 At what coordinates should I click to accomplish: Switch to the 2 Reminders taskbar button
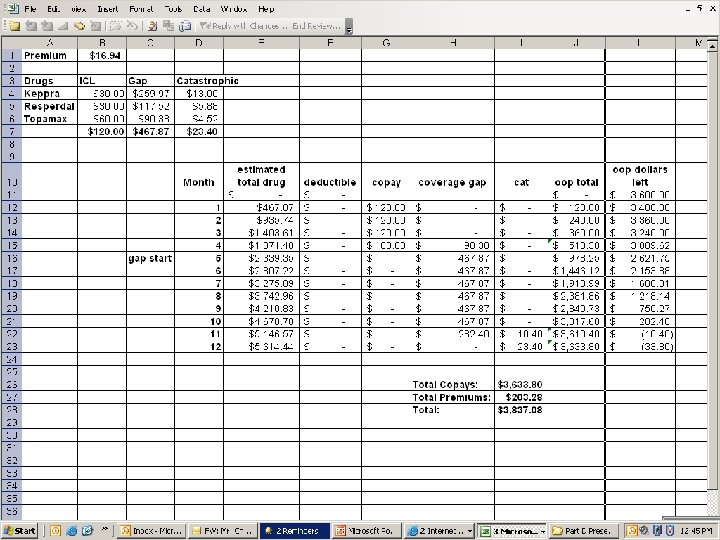click(x=294, y=531)
